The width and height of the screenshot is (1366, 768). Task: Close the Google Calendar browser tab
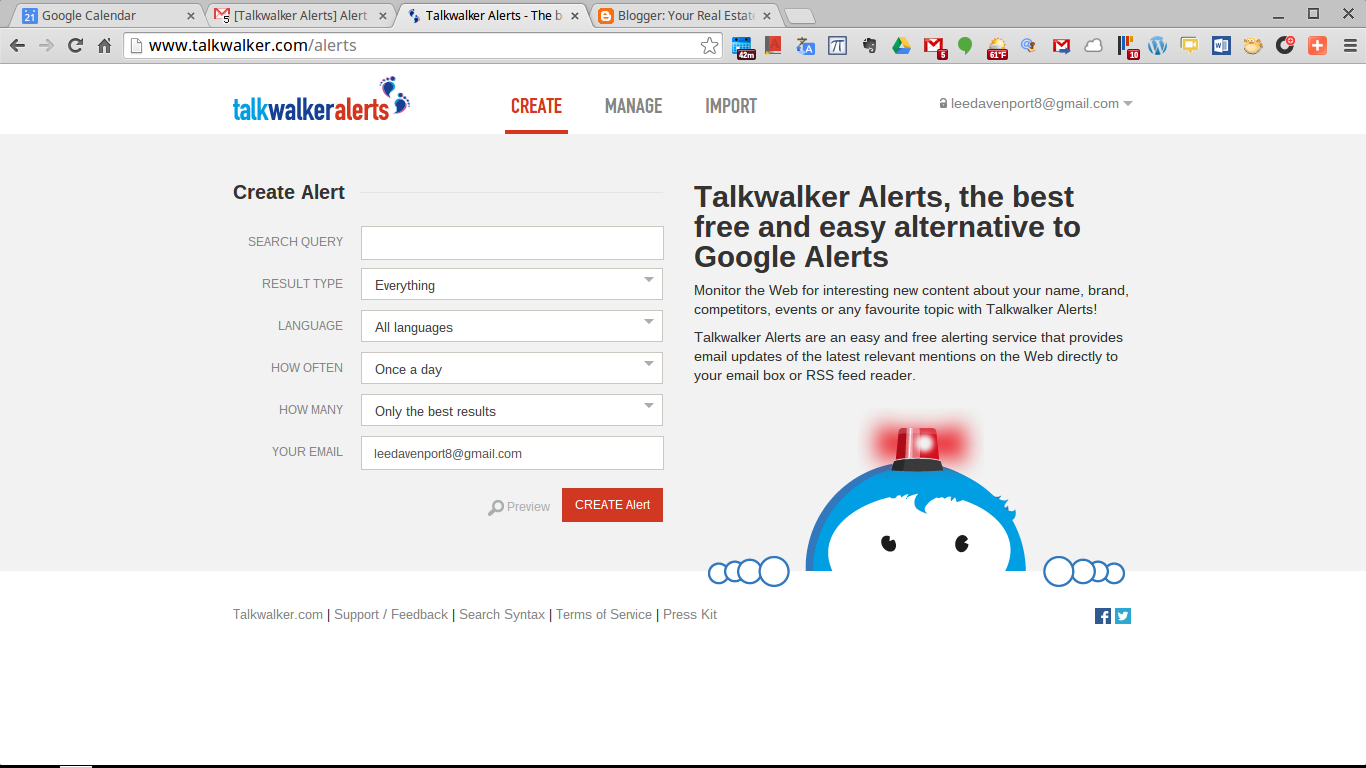(191, 16)
